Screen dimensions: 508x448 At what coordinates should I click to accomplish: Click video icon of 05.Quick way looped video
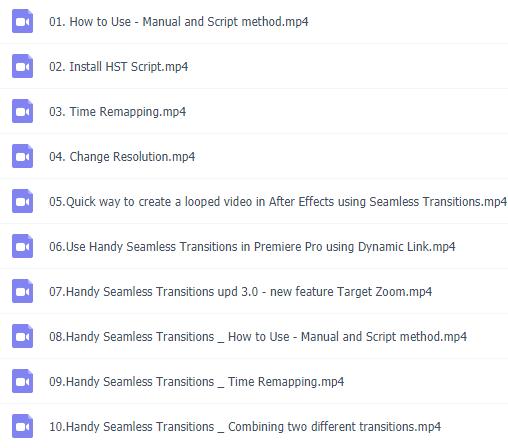click(22, 201)
